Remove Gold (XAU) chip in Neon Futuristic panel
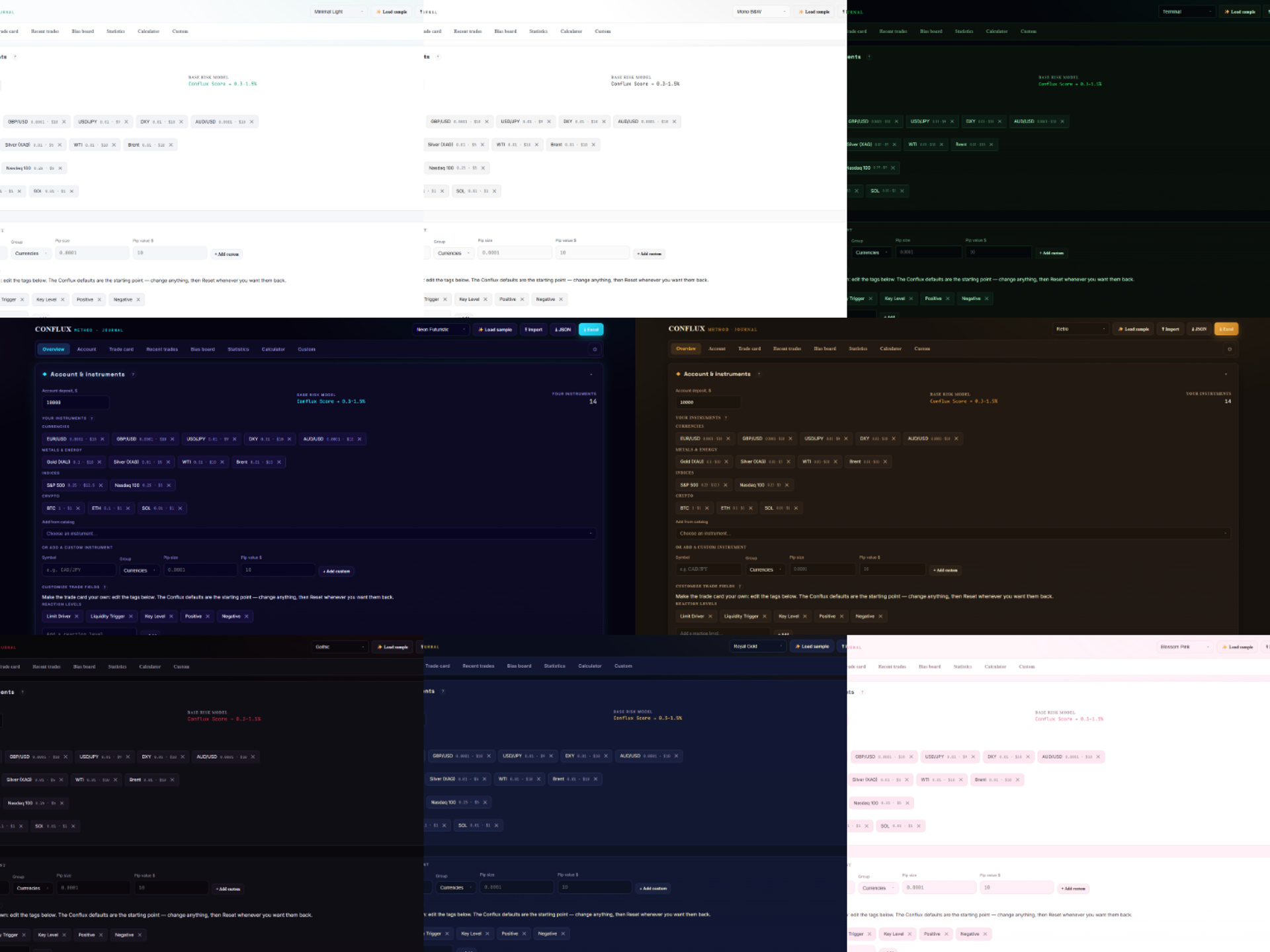 (x=99, y=462)
